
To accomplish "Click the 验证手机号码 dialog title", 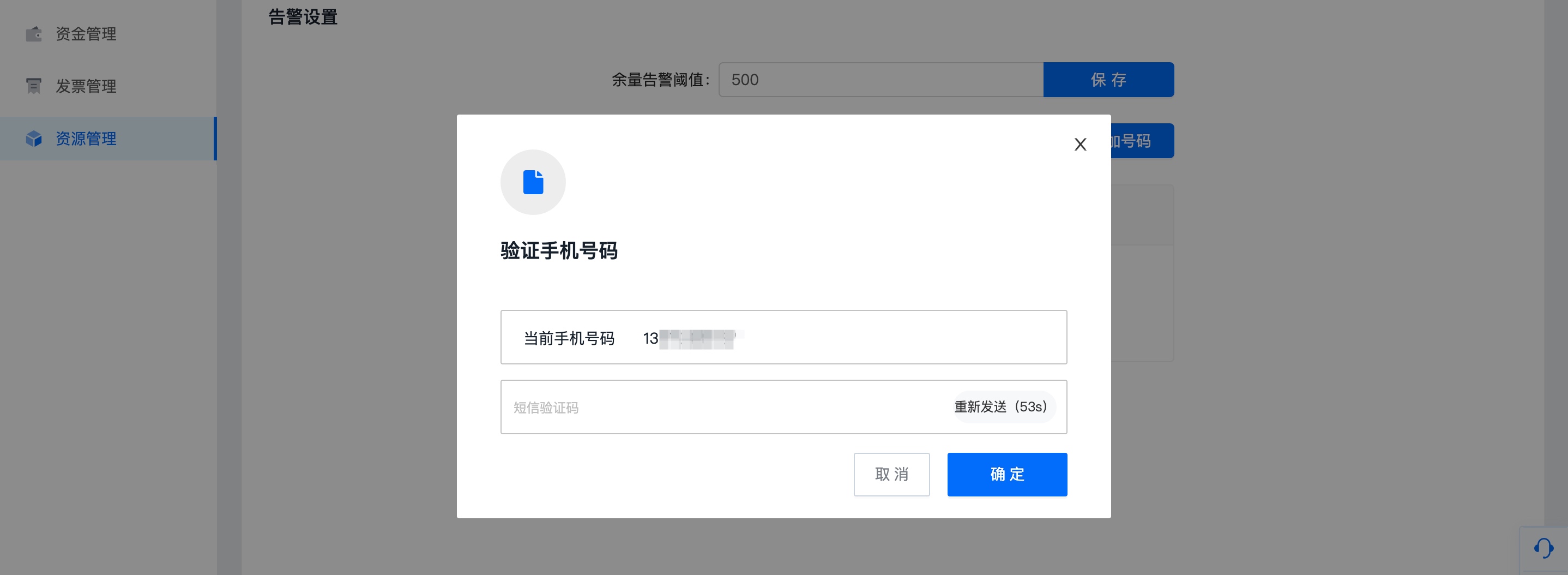I will 559,251.
